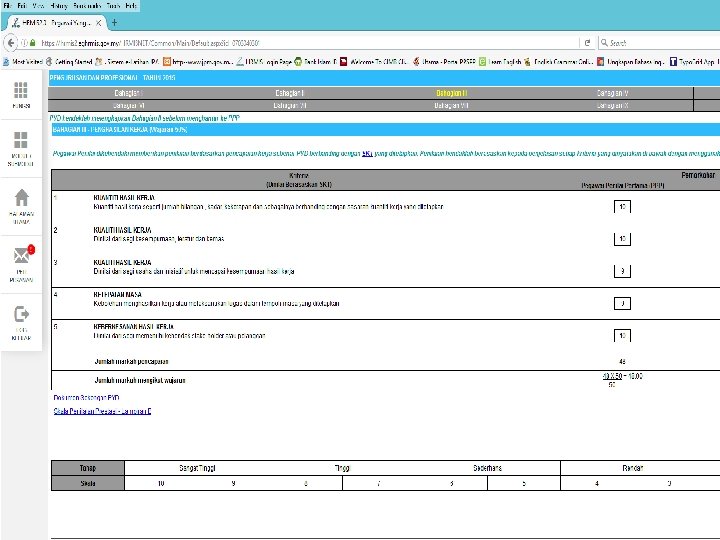720x540 pixels.
Task: Switch to Bahagian IV tab
Action: click(x=613, y=93)
